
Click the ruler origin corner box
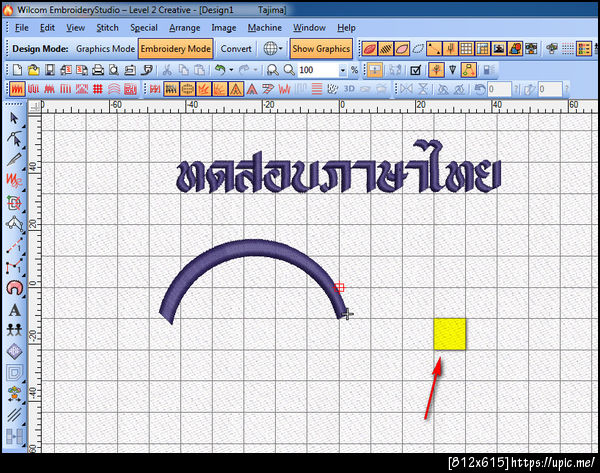[x=34, y=108]
